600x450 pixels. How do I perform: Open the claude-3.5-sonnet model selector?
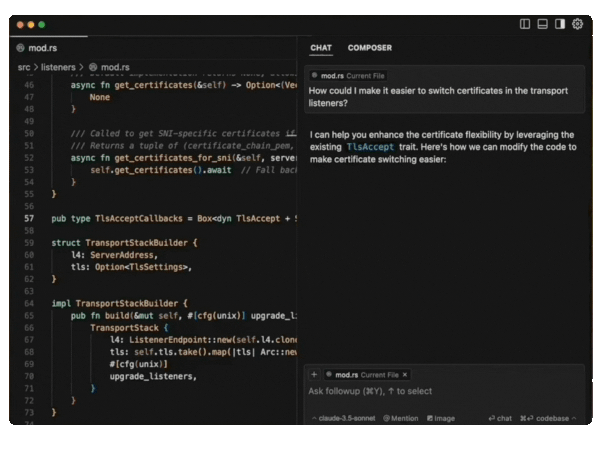coord(344,418)
